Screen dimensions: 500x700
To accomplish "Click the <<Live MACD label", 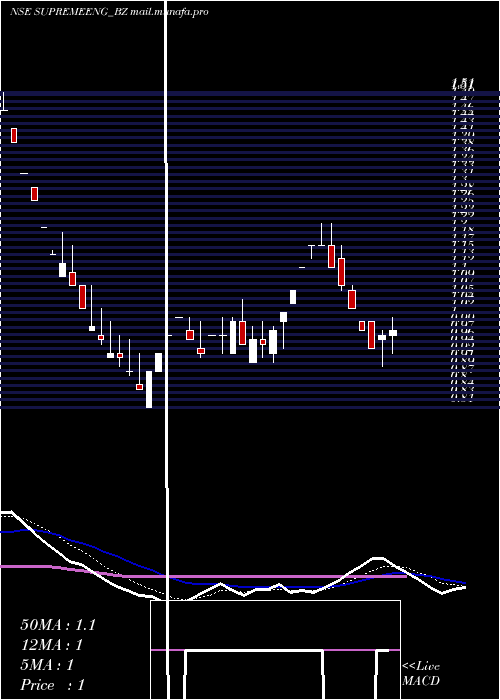I will click(421, 673).
